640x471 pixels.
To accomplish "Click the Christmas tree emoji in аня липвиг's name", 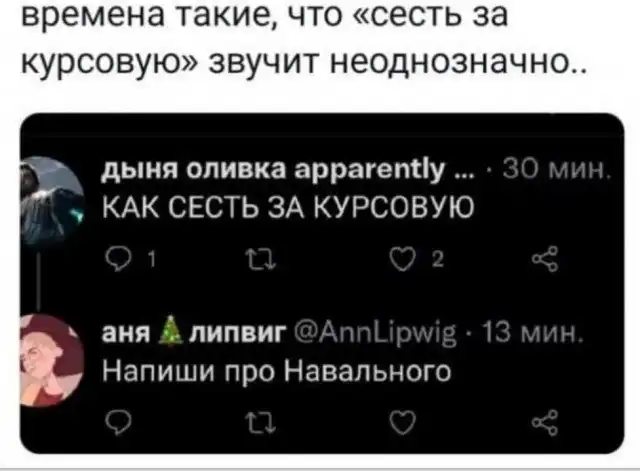I will [x=171, y=333].
